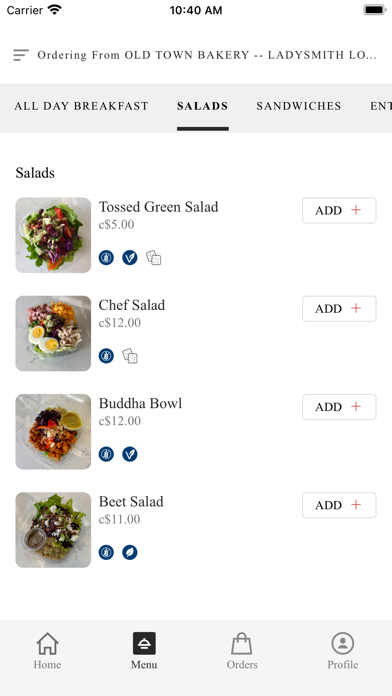Switch to All Day Breakfast tab
The height and width of the screenshot is (696, 392).
81,106
